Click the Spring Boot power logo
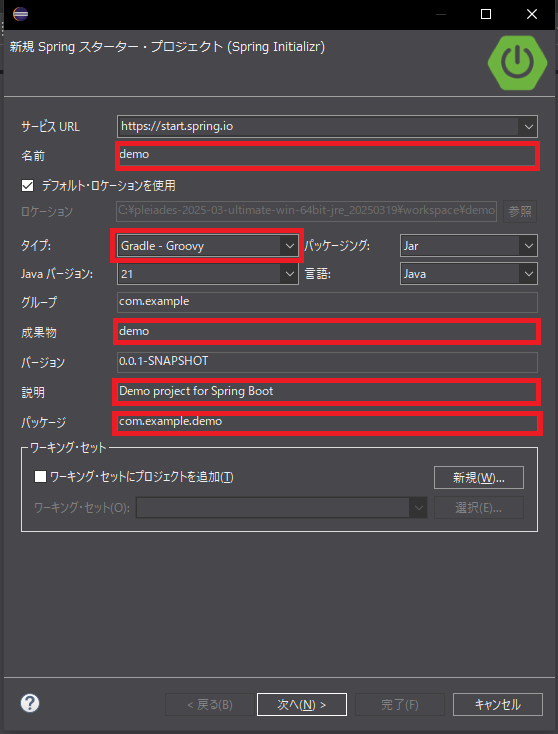558x734 pixels. (x=517, y=62)
